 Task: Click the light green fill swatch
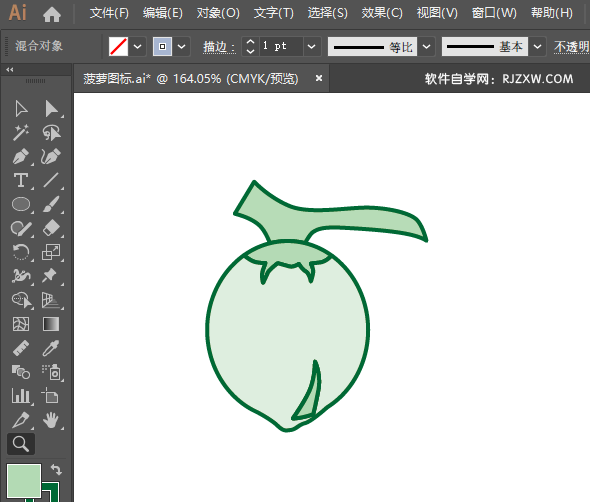pyautogui.click(x=24, y=481)
